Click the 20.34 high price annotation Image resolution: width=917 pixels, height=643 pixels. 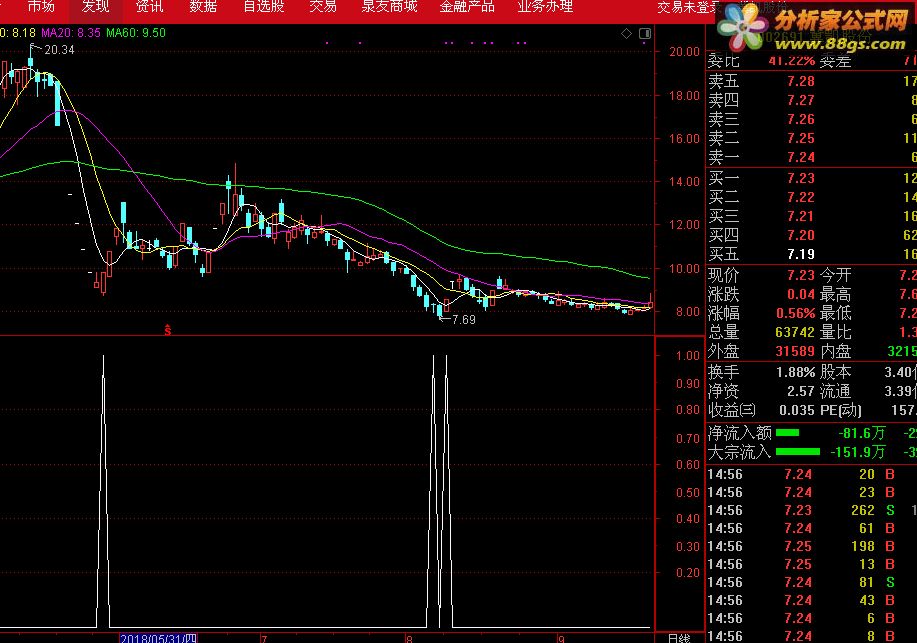(x=60, y=50)
